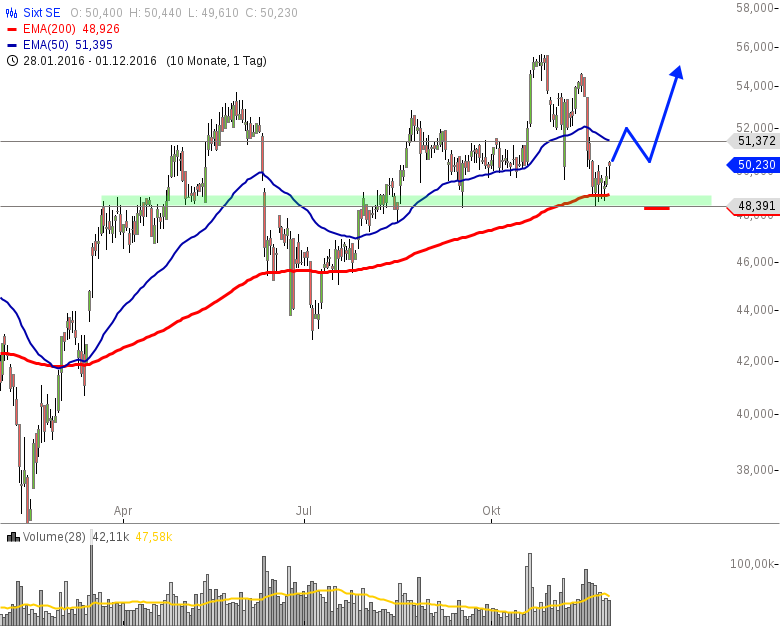Click the 40,000 axis label
Viewport: 780px width, 626px height.
[755, 414]
